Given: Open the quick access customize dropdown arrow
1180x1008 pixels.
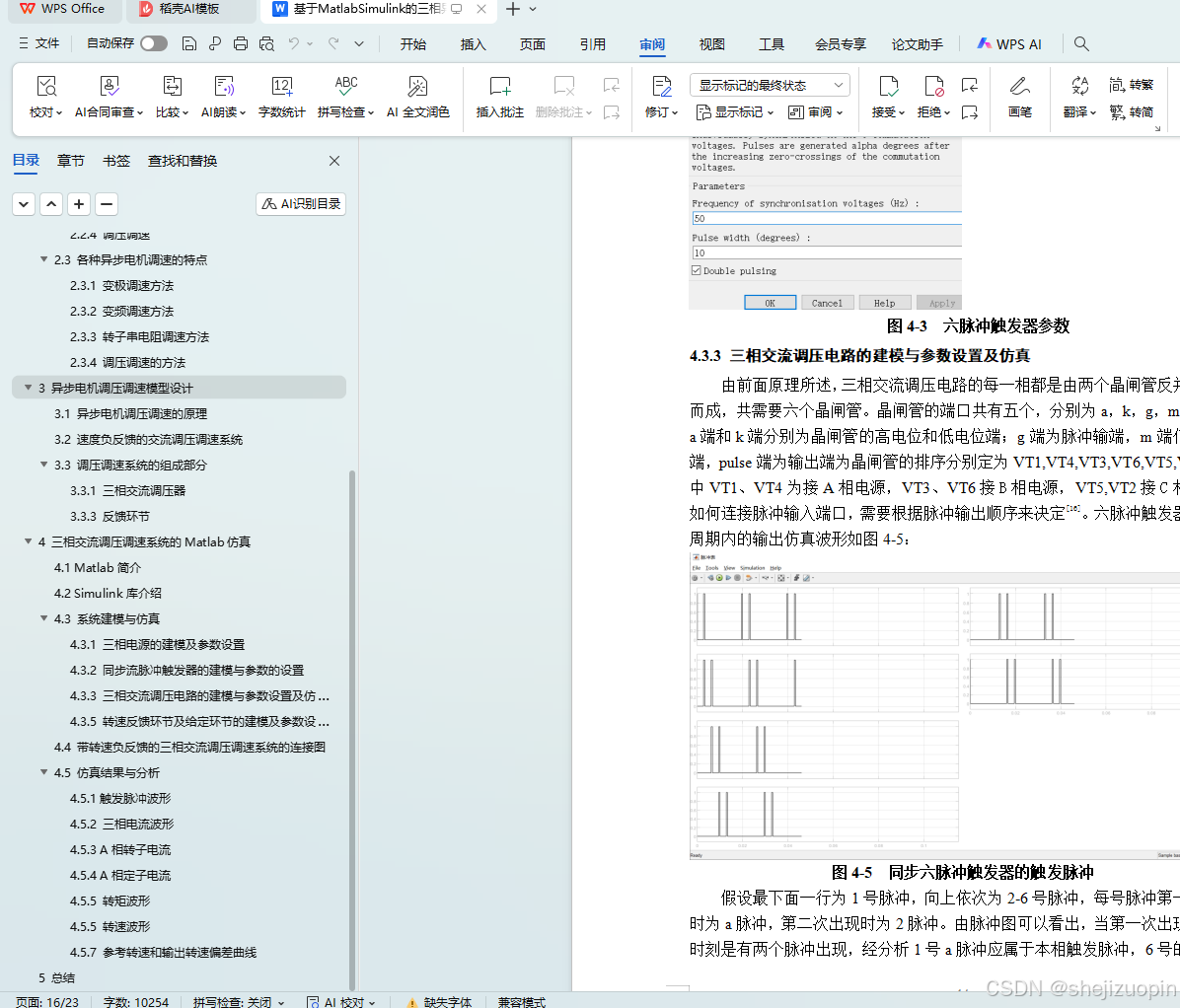Looking at the screenshot, I should pyautogui.click(x=359, y=43).
